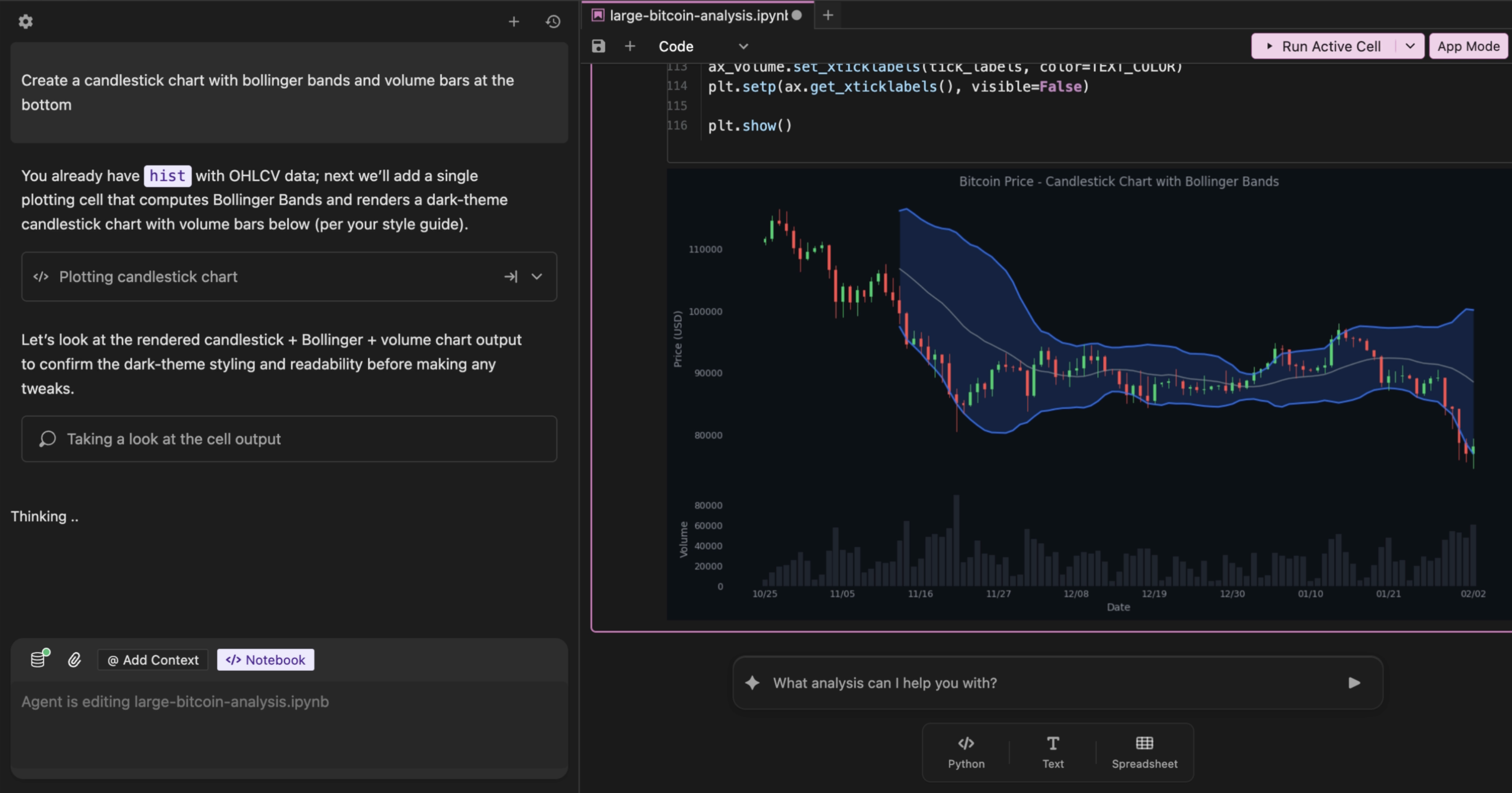The width and height of the screenshot is (1512, 793).
Task: Open chat history clock icon
Action: click(x=553, y=22)
